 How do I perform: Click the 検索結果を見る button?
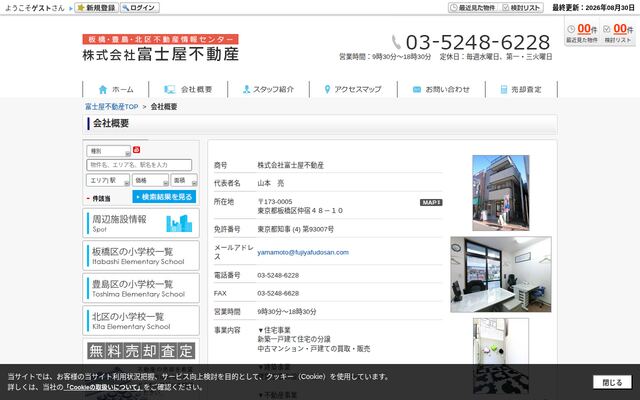[164, 197]
